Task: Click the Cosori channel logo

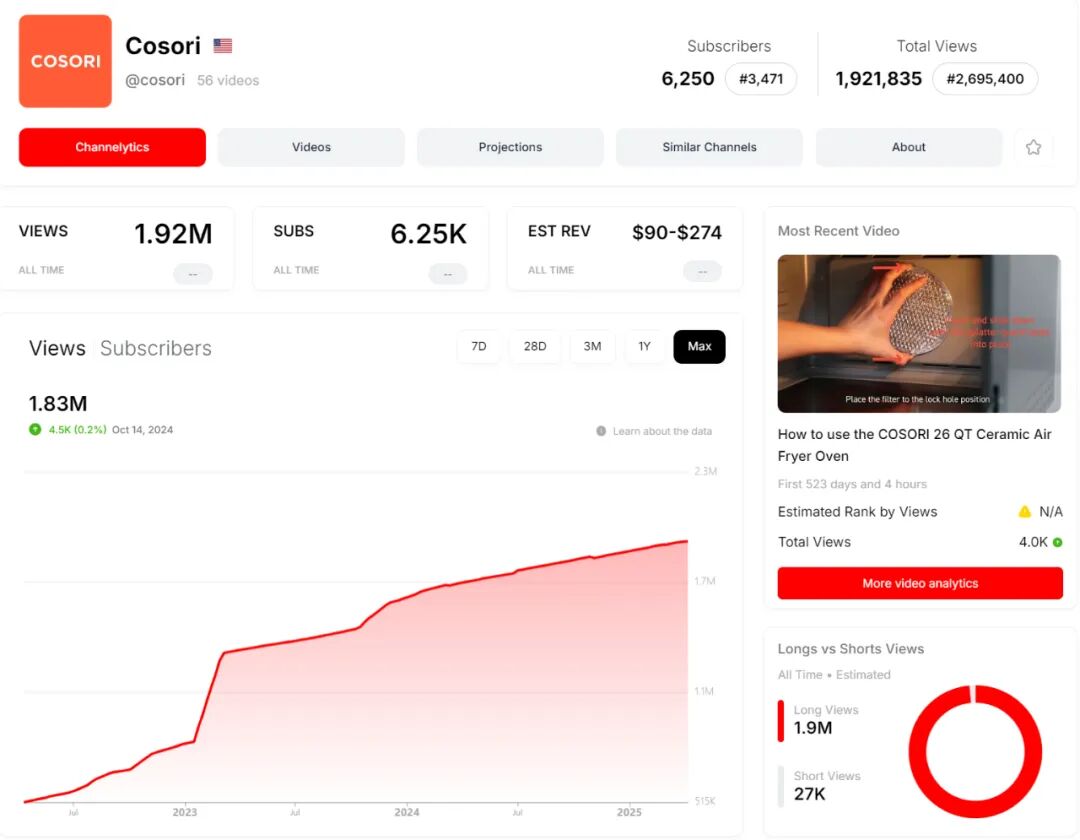Action: point(64,60)
